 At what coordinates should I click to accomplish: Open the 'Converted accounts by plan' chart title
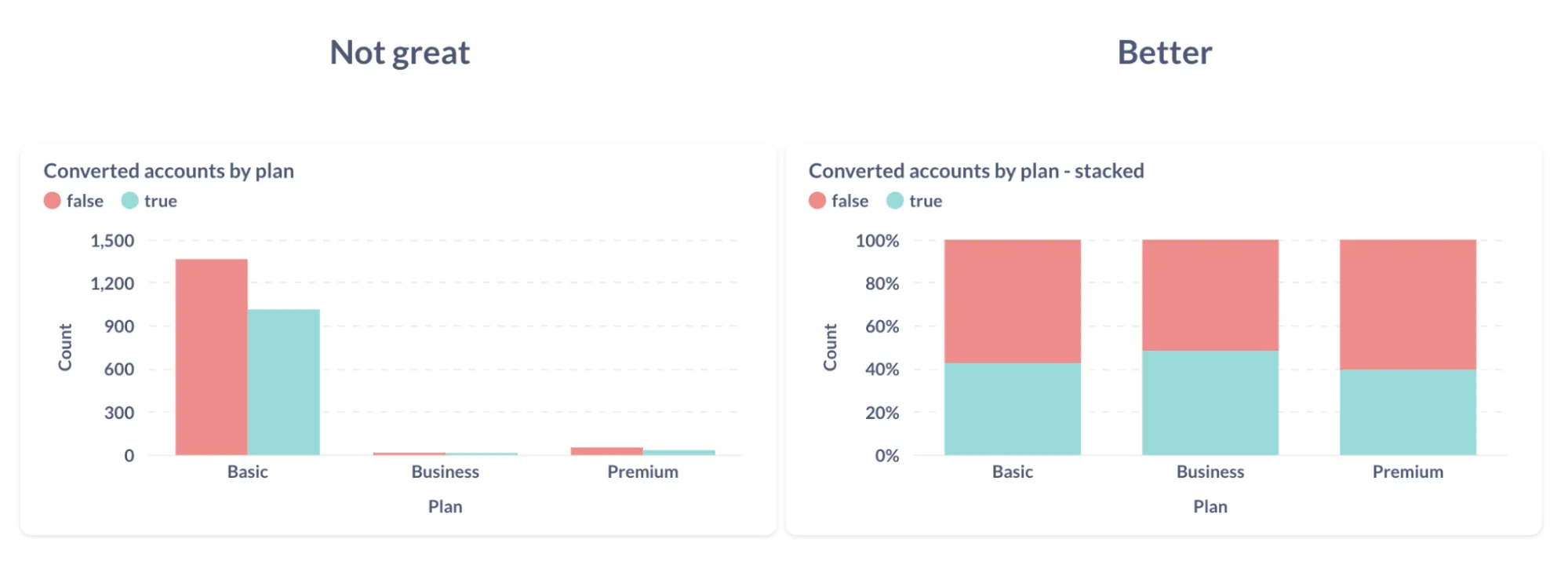click(169, 171)
